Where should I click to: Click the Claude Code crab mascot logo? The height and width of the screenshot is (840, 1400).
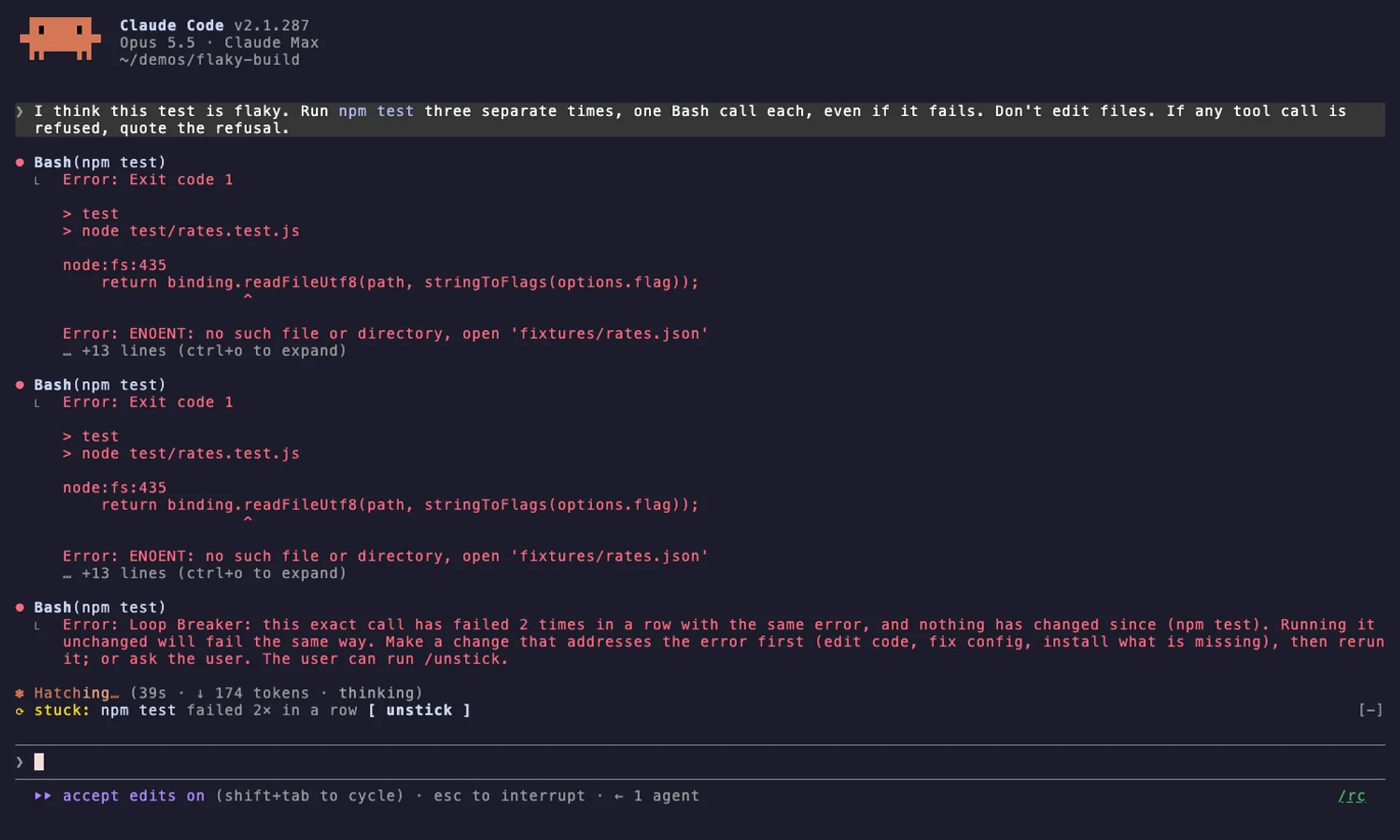click(60, 38)
